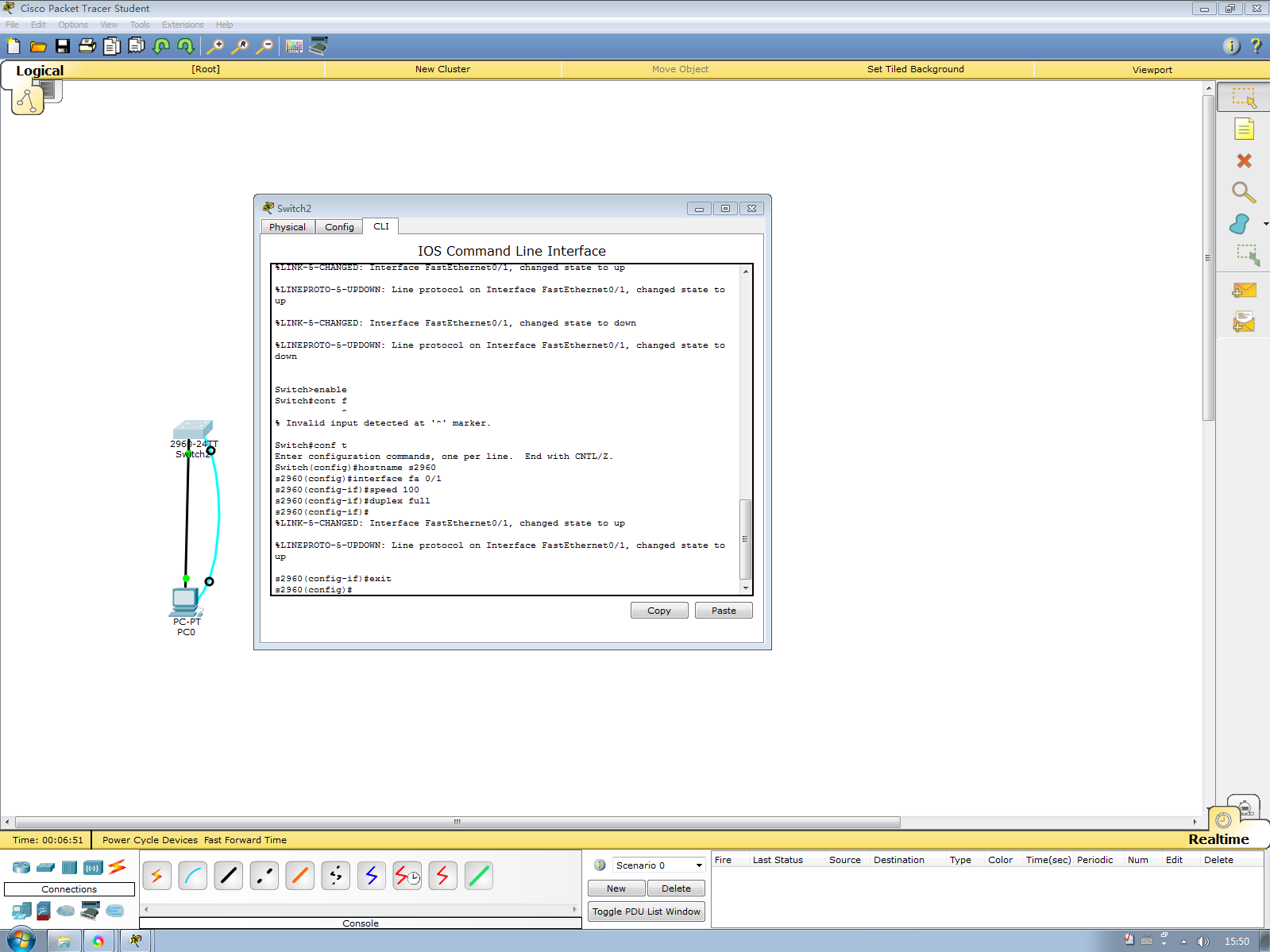Choose the Place Note tool
Image resolution: width=1270 pixels, height=952 pixels.
pos(1244,129)
